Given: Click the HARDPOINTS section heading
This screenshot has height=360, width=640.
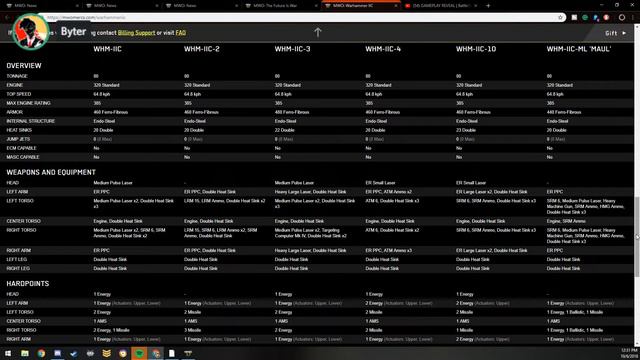Looking at the screenshot, I should [27, 283].
